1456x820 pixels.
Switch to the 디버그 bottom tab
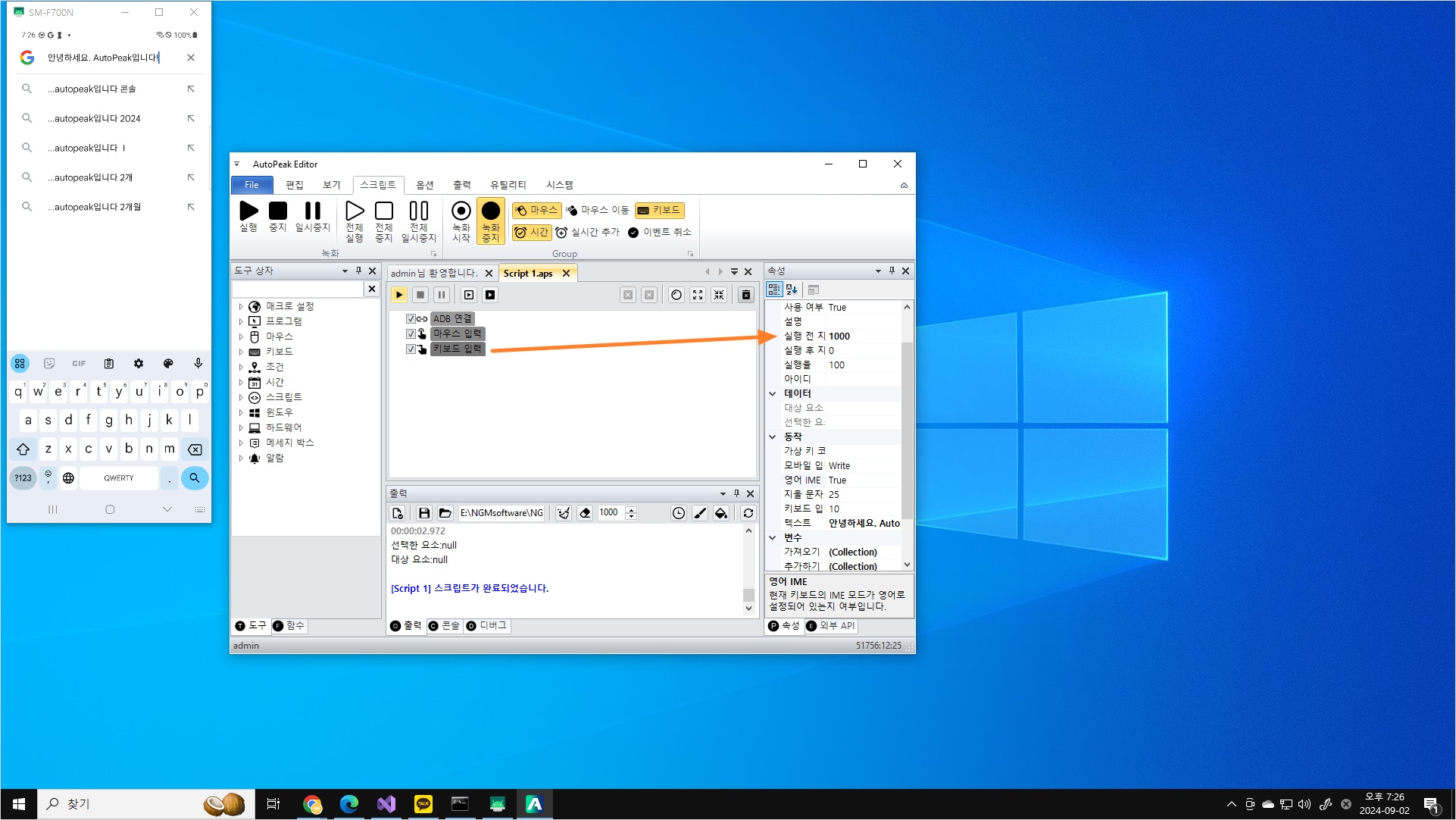(487, 626)
